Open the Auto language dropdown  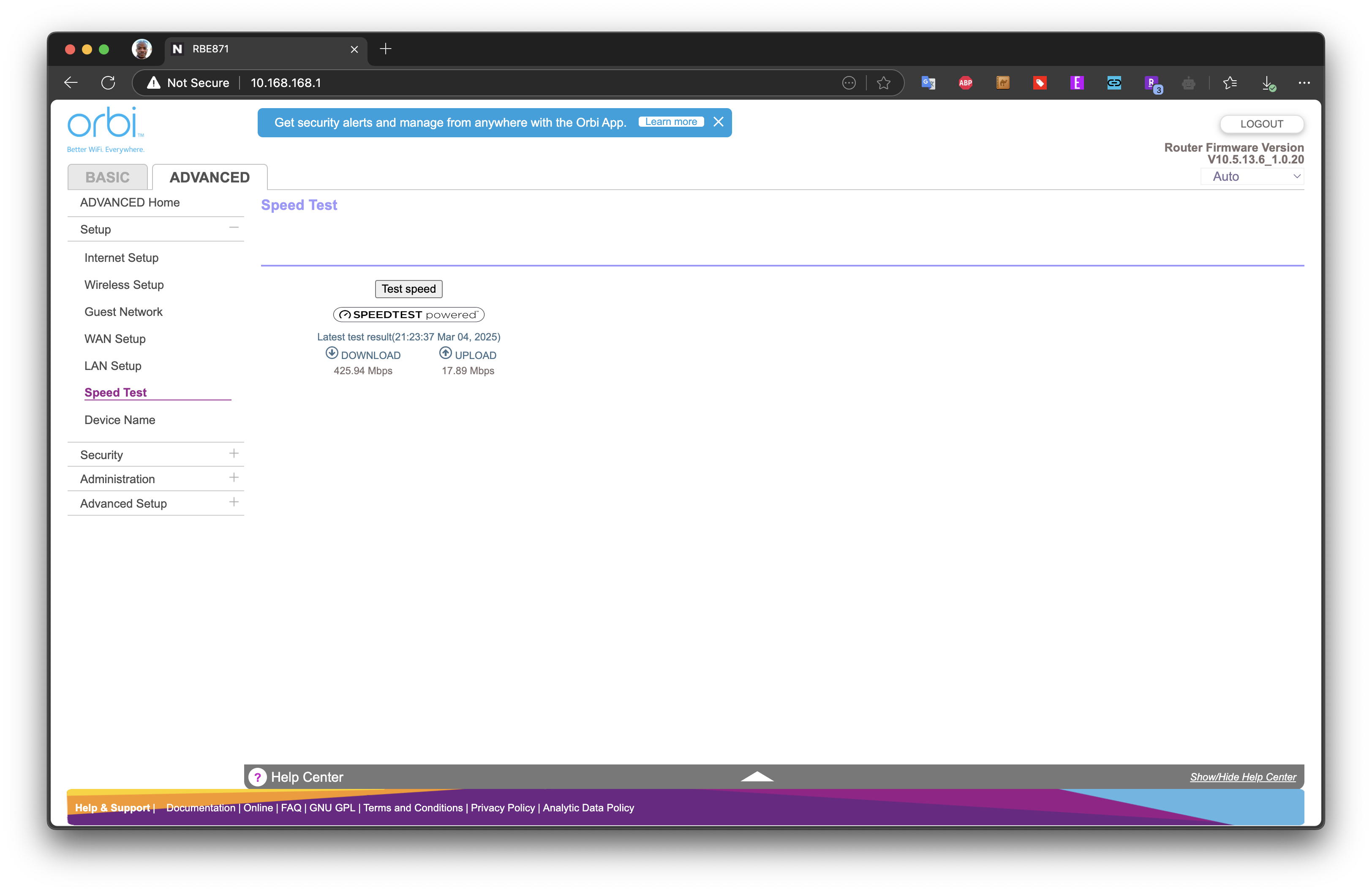(1252, 176)
